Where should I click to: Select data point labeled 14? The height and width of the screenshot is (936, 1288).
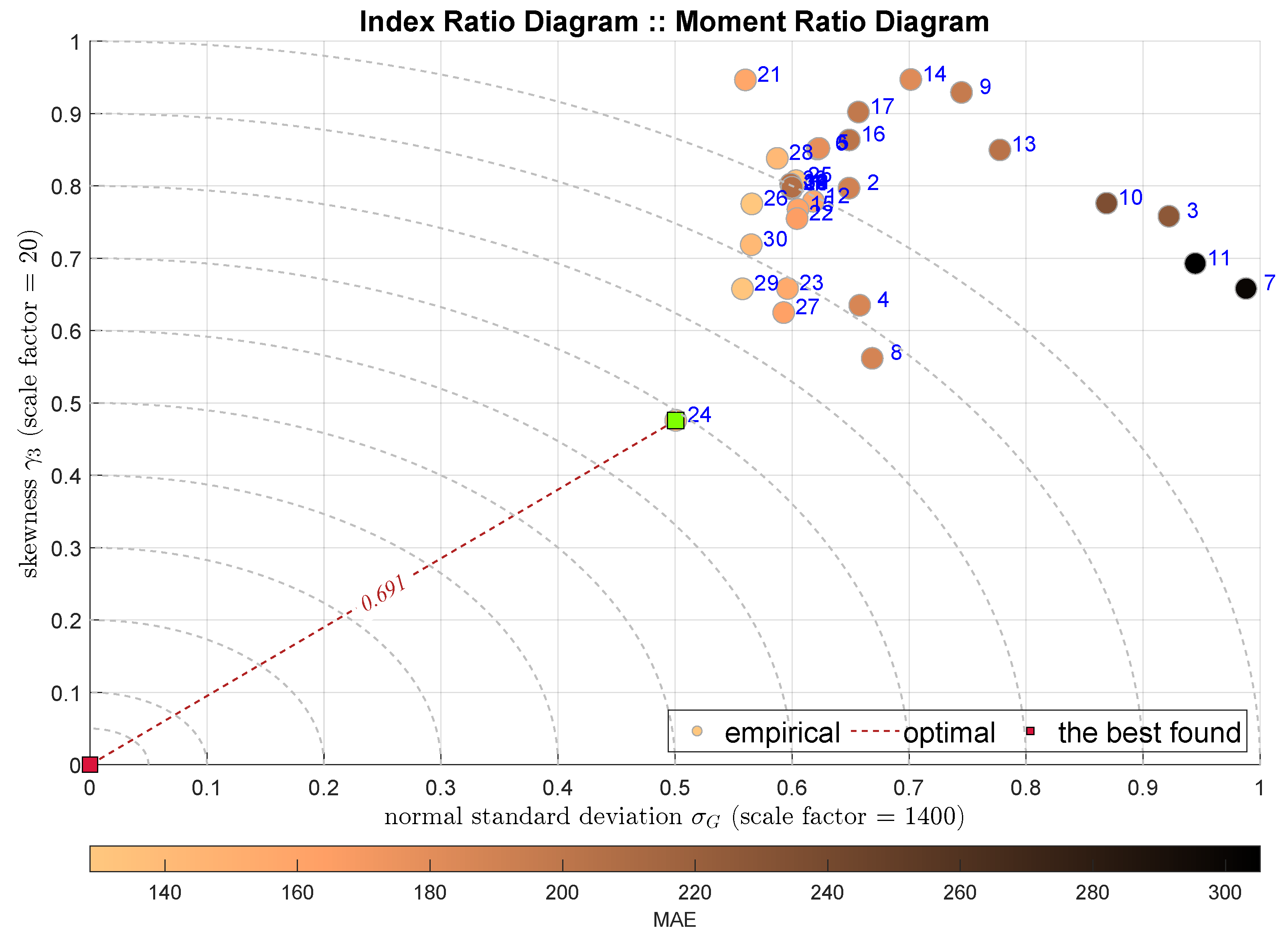point(910,79)
